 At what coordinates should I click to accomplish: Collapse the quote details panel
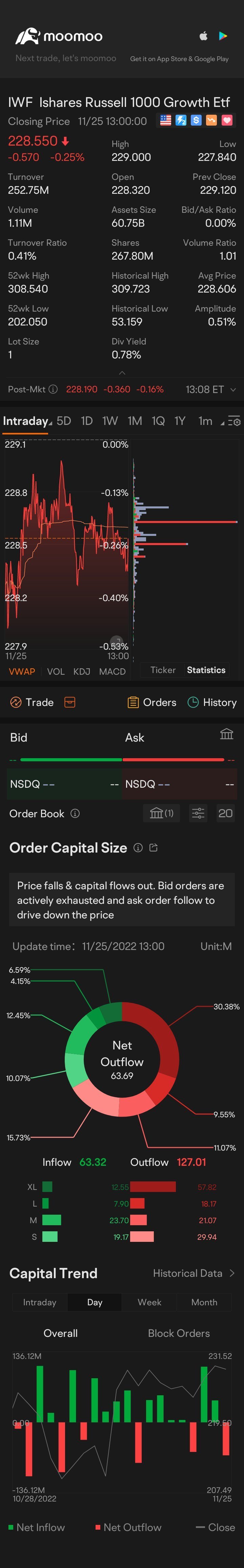pos(122,373)
